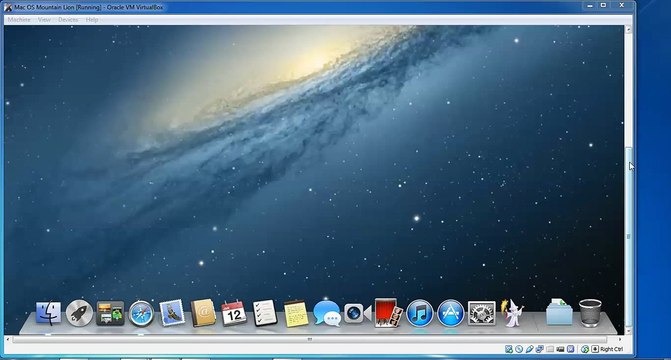Image resolution: width=671 pixels, height=360 pixels.
Task: Click the vertical scrollbar thumb
Action: [628, 237]
